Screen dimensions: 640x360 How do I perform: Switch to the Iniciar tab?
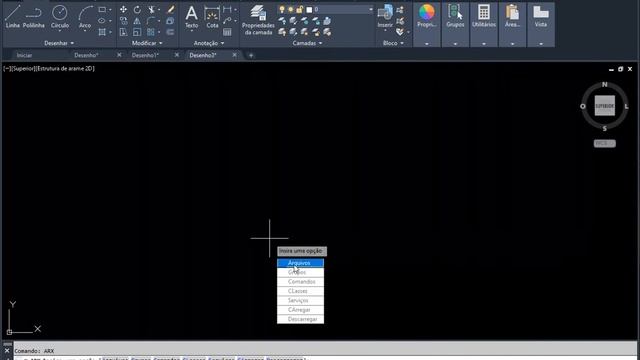pos(24,55)
